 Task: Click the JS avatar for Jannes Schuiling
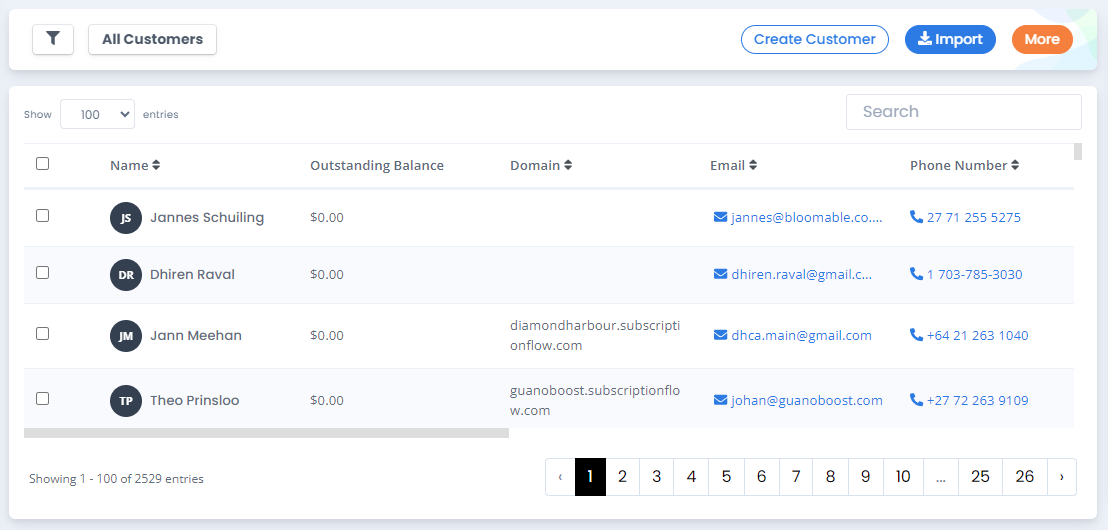[126, 218]
